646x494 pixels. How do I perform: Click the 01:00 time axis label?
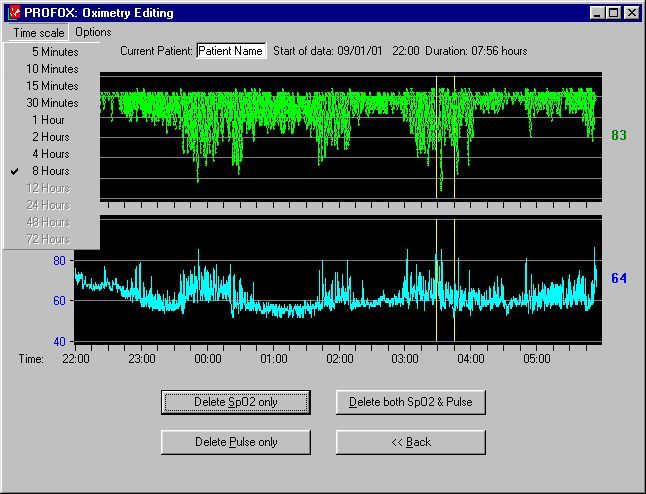[274, 359]
